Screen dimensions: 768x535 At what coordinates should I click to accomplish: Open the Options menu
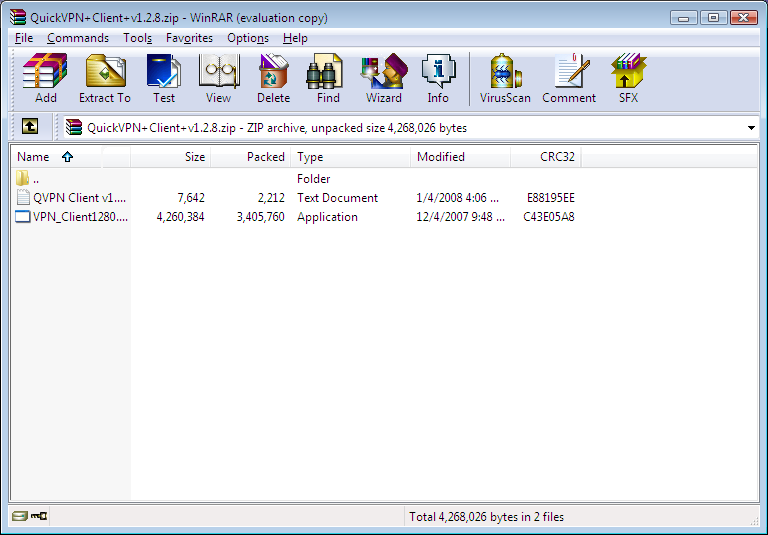tap(248, 38)
